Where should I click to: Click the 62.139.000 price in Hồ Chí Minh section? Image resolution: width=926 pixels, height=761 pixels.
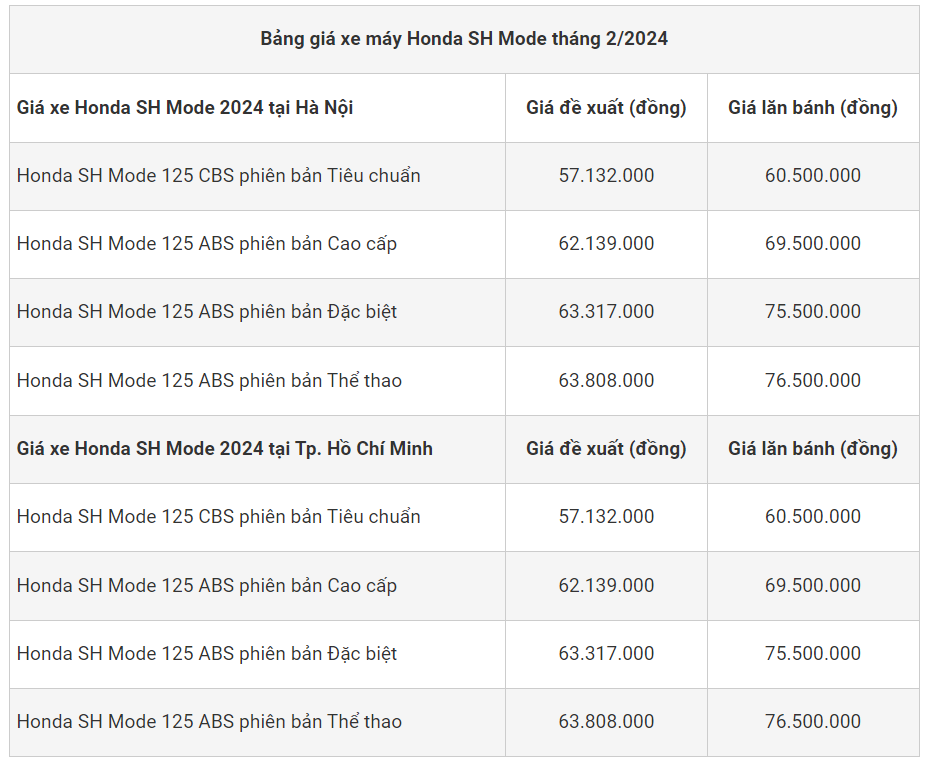pos(606,585)
